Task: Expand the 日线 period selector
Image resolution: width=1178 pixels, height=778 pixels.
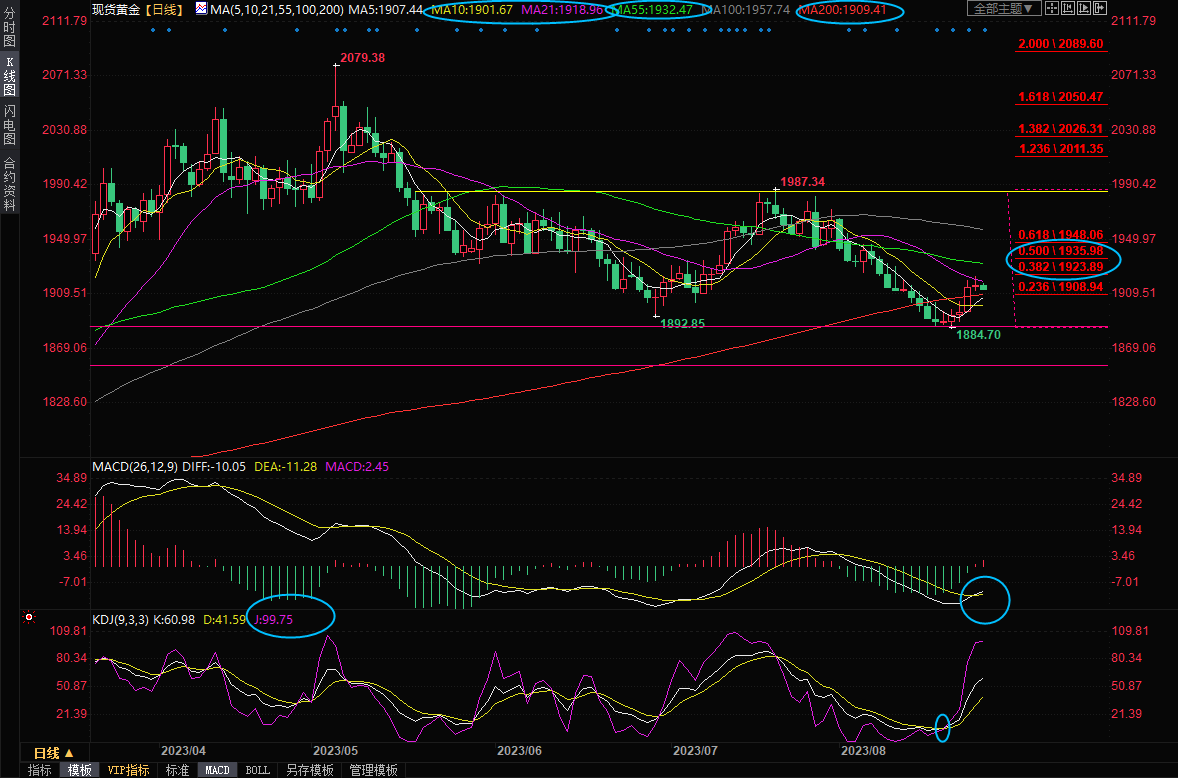Action: click(52, 753)
